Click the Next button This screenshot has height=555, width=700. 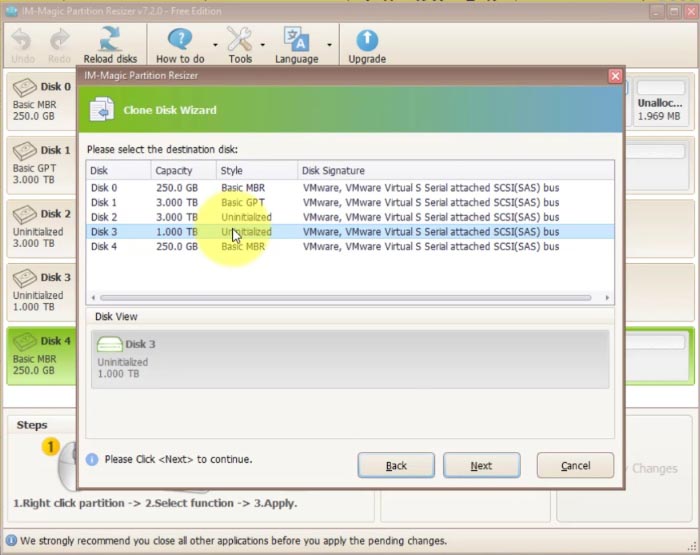tap(481, 465)
